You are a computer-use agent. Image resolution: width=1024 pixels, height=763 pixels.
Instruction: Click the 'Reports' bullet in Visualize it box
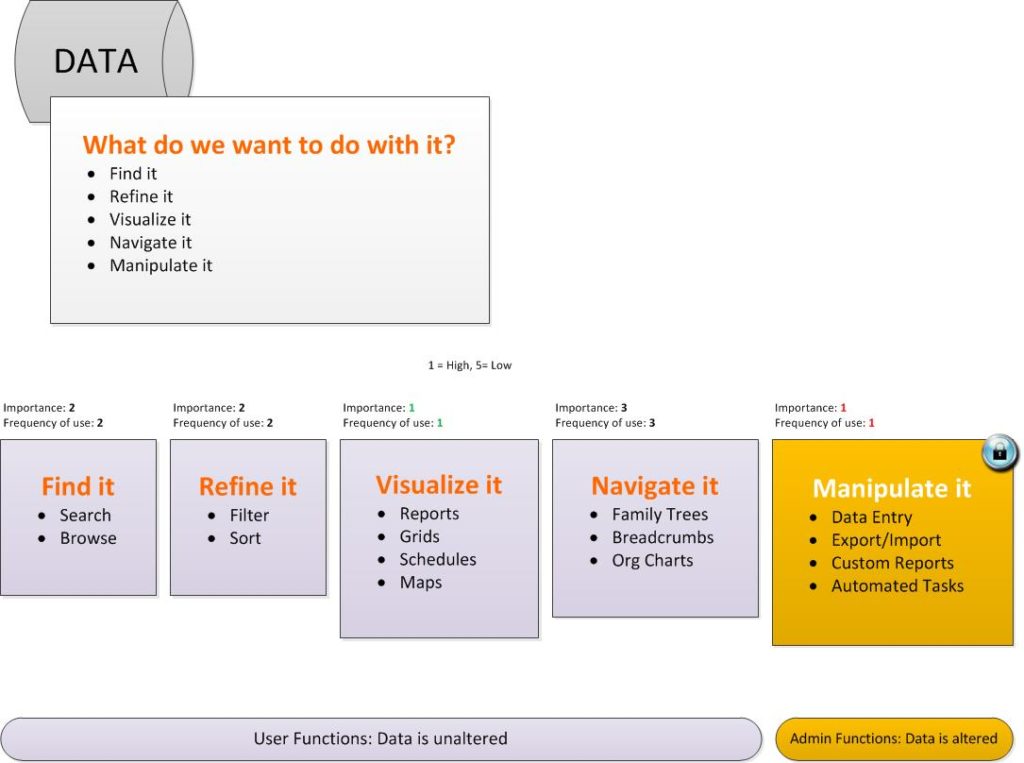click(429, 514)
